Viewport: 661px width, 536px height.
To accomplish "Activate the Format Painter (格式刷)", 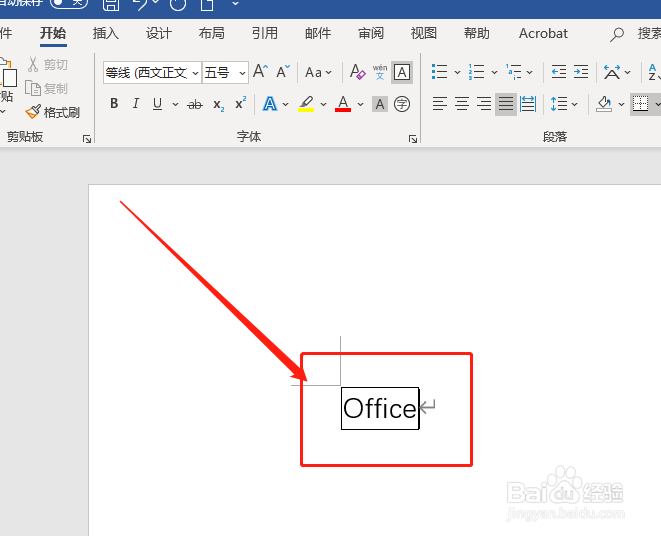I will pos(52,112).
